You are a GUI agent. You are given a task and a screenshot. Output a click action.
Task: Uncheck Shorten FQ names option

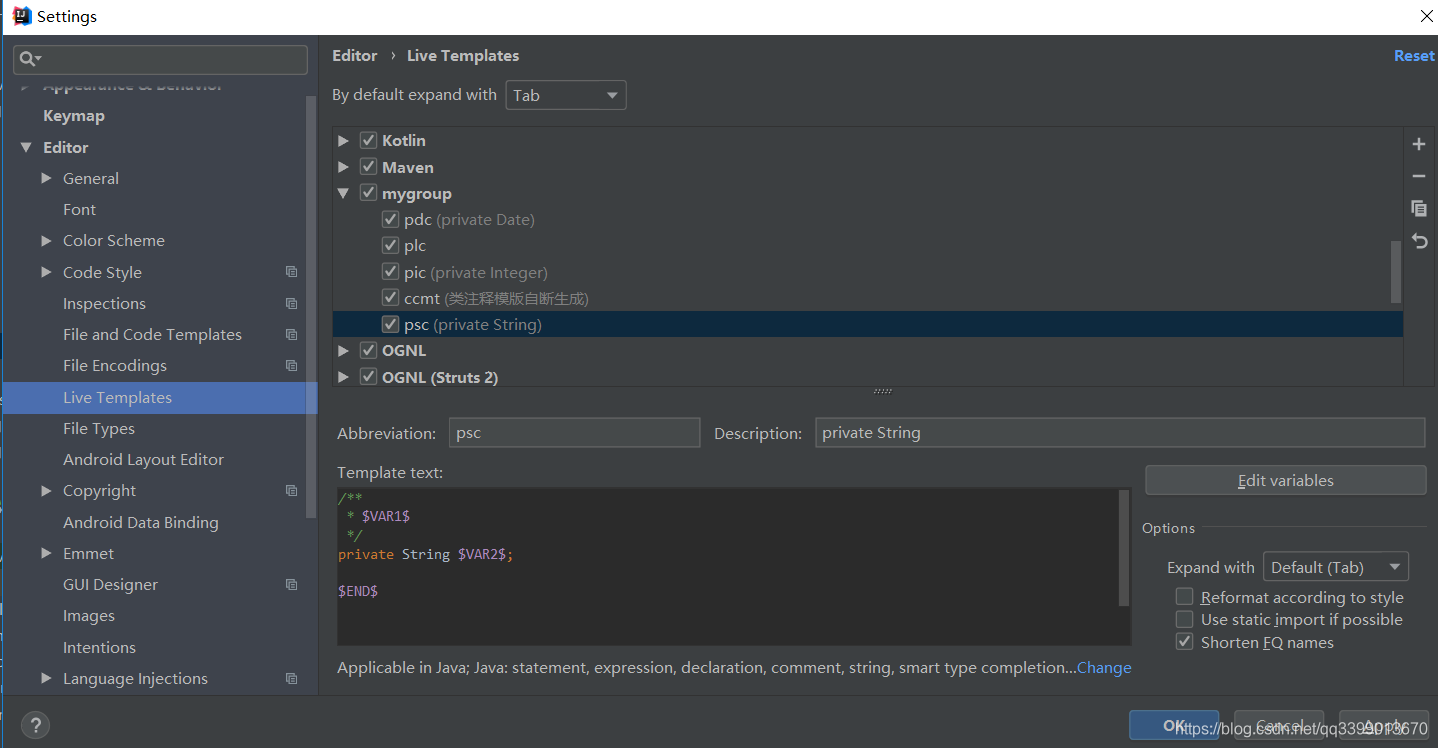[1184, 642]
